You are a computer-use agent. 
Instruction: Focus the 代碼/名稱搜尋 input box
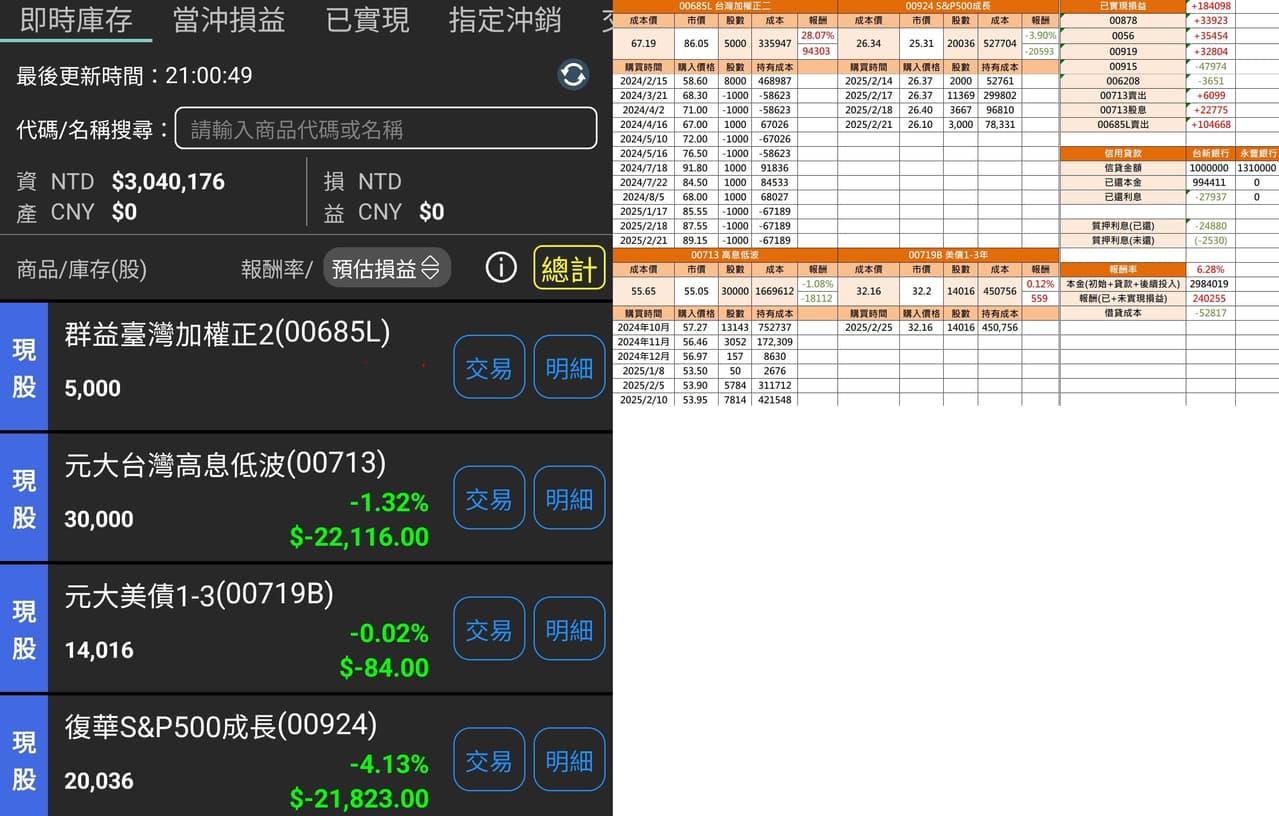(386, 129)
